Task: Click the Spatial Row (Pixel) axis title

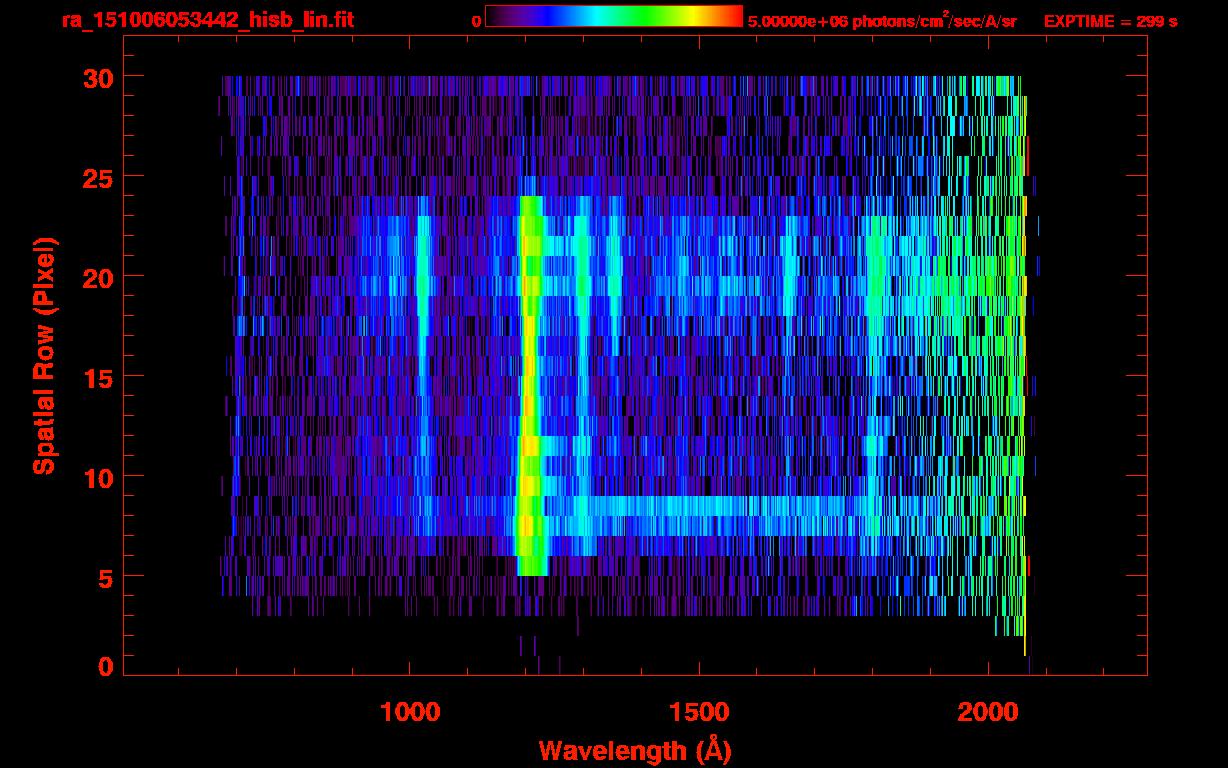Action: click(x=44, y=356)
